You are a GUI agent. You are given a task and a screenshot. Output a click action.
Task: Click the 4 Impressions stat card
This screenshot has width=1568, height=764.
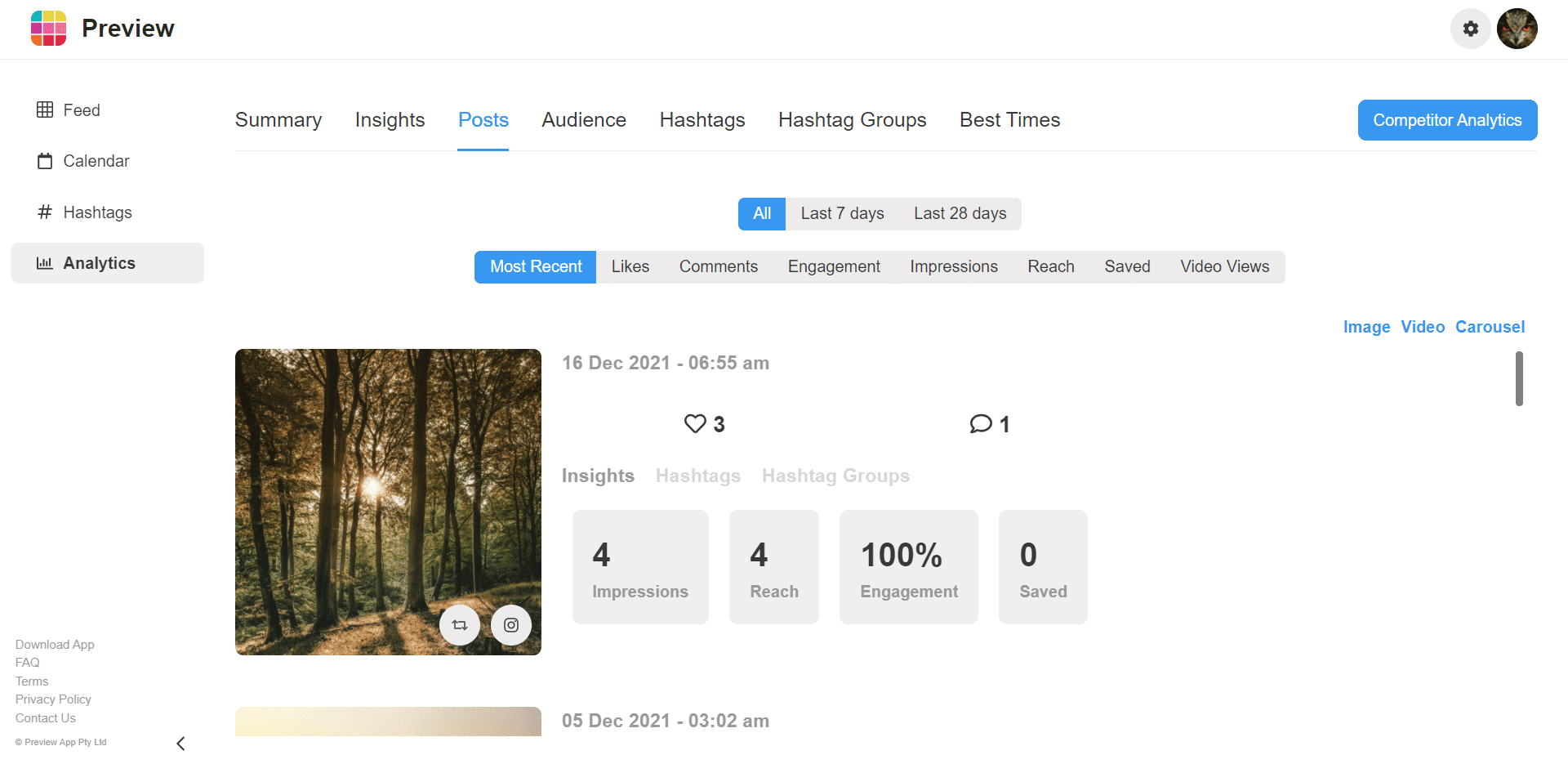640,567
